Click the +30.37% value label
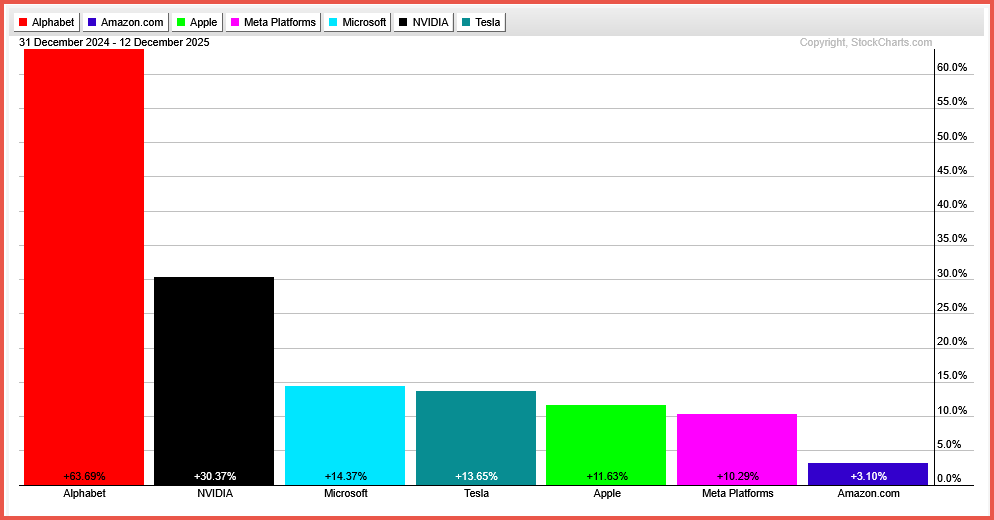 click(215, 476)
